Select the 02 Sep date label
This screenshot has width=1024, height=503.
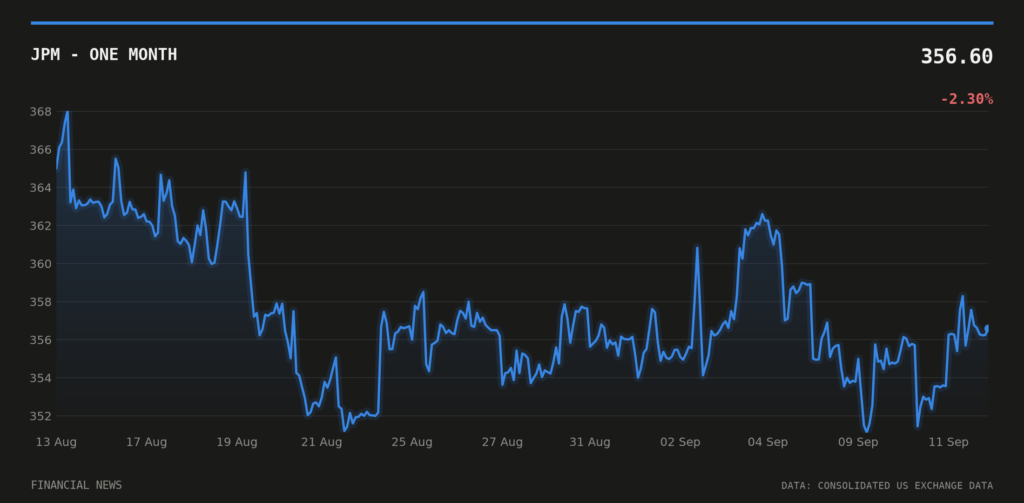coord(680,442)
